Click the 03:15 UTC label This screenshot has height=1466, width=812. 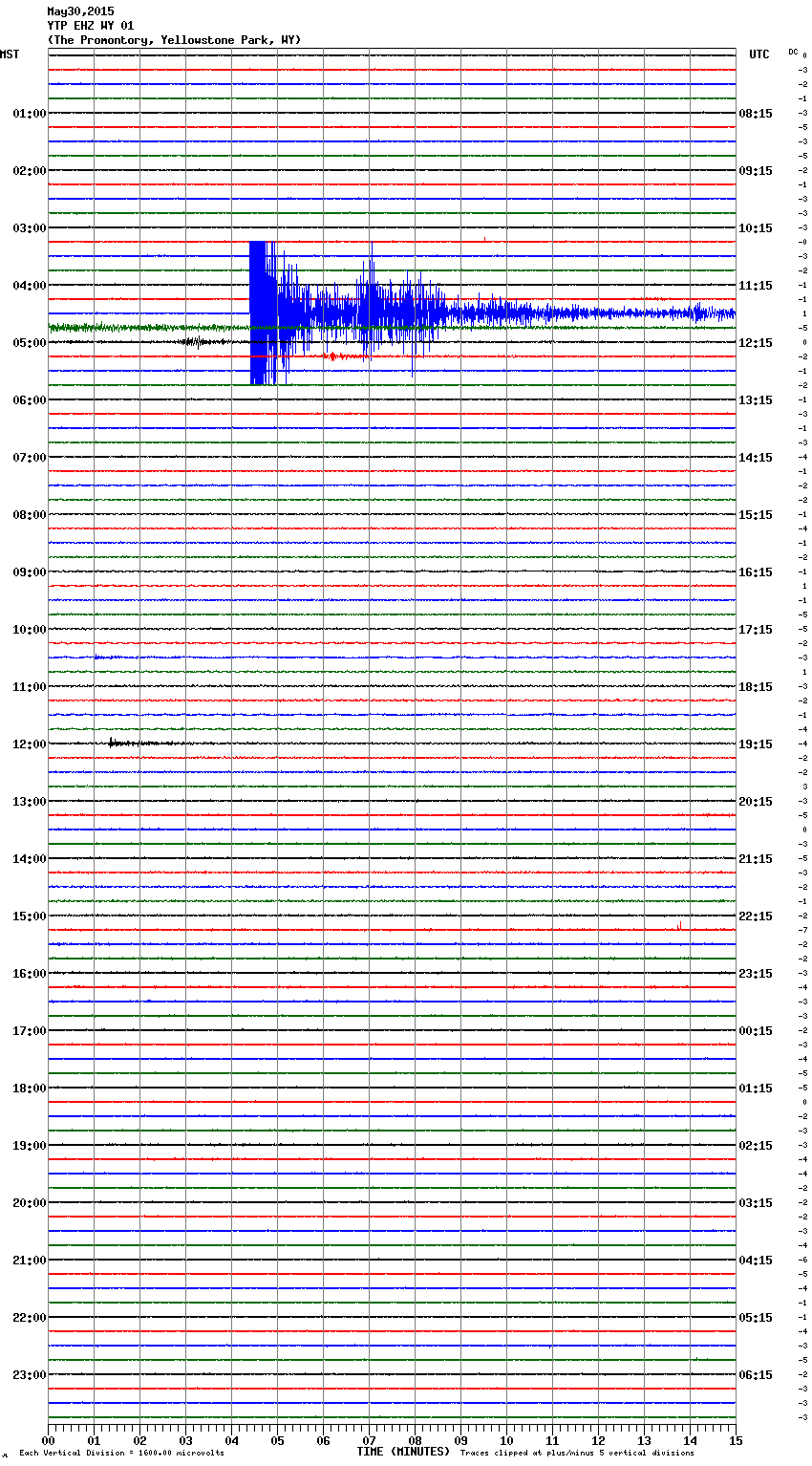(x=756, y=1203)
